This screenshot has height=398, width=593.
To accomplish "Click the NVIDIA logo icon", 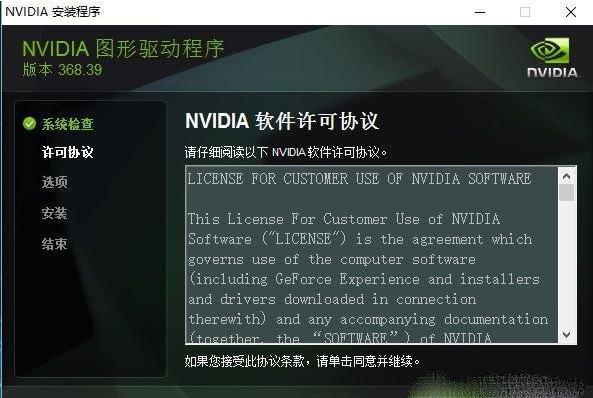I will tap(552, 58).
